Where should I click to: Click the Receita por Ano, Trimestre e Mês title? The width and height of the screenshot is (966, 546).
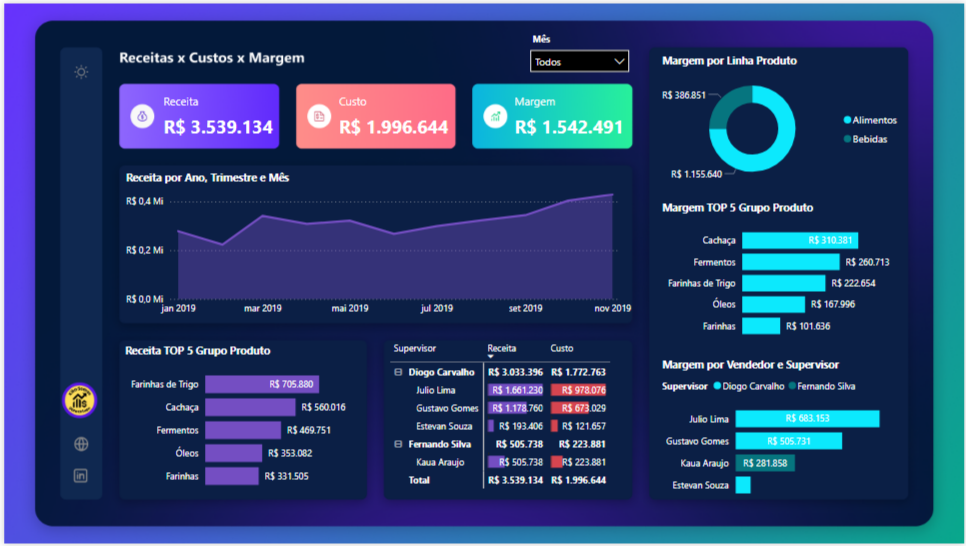tap(208, 177)
